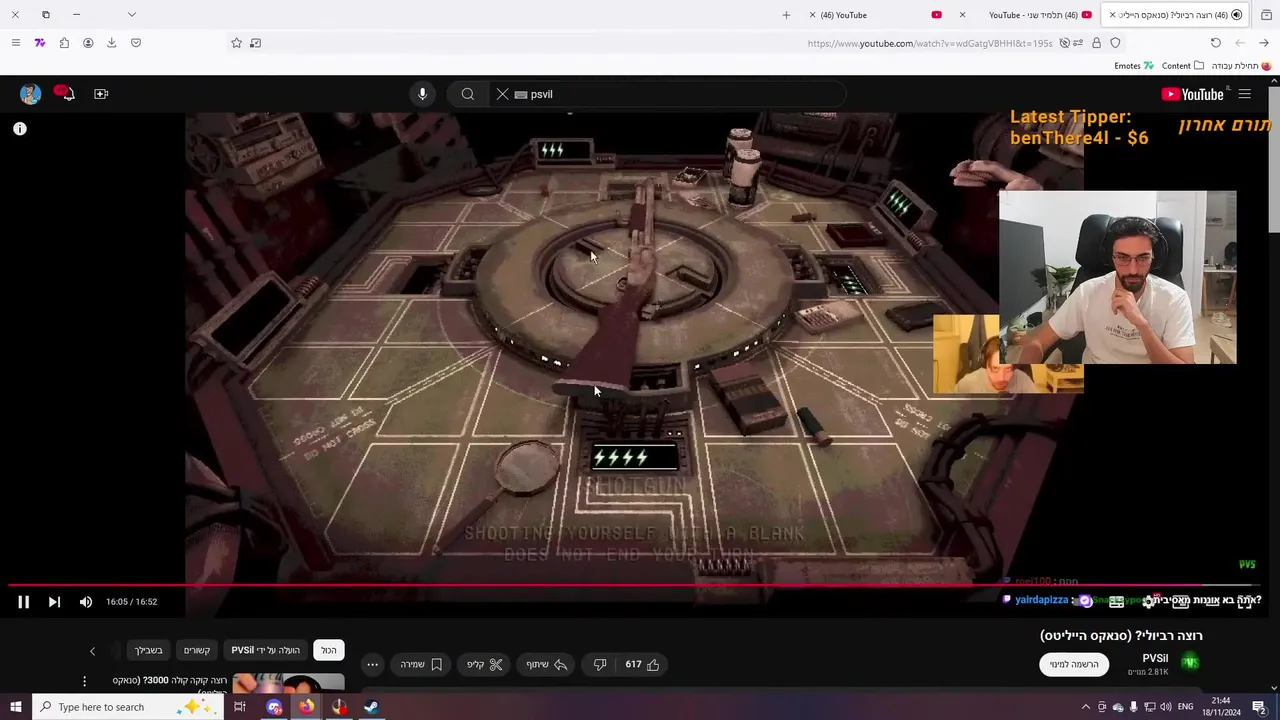Open the PVSil channel avatar

click(x=1189, y=662)
